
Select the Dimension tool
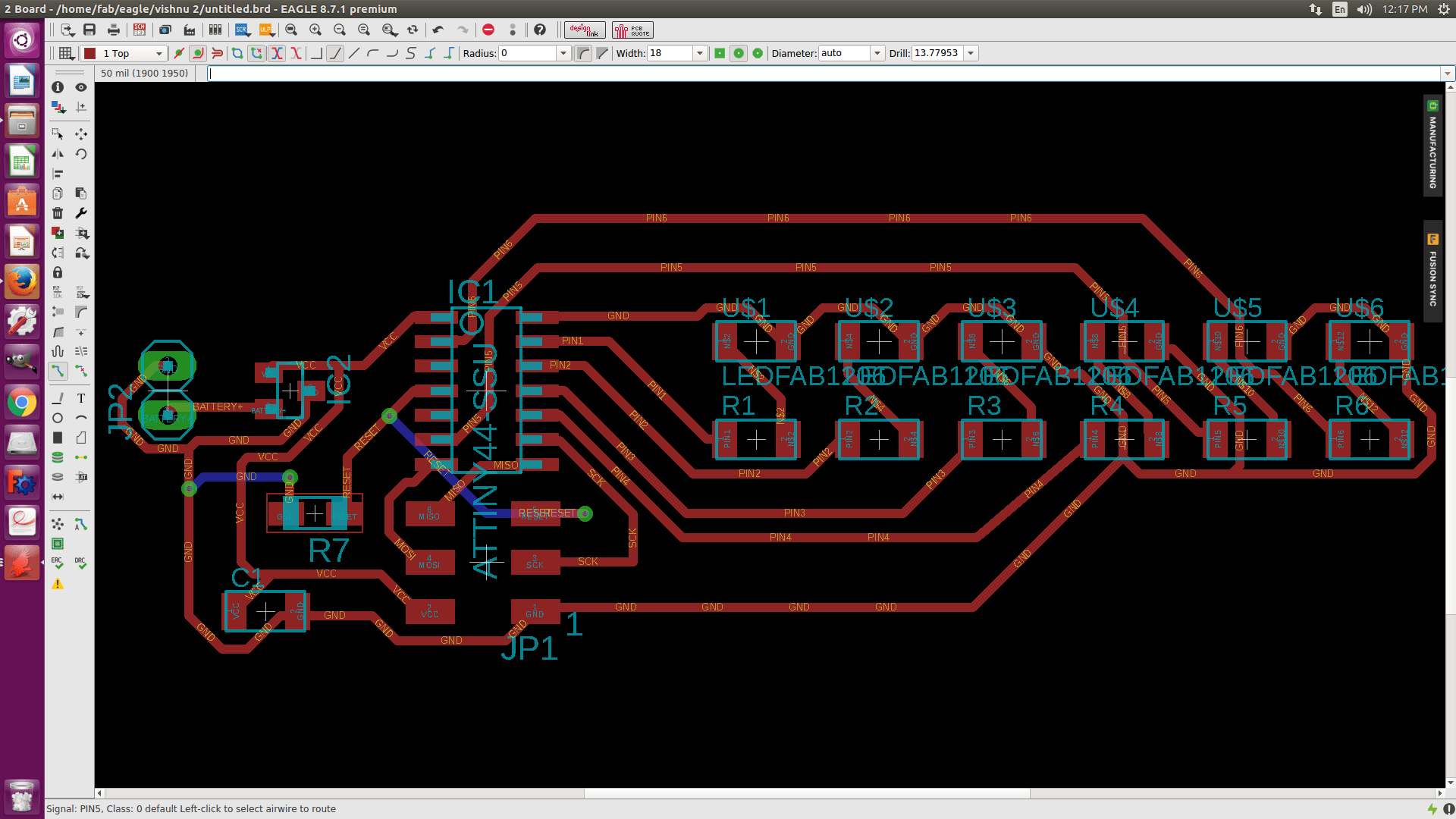coord(58,497)
